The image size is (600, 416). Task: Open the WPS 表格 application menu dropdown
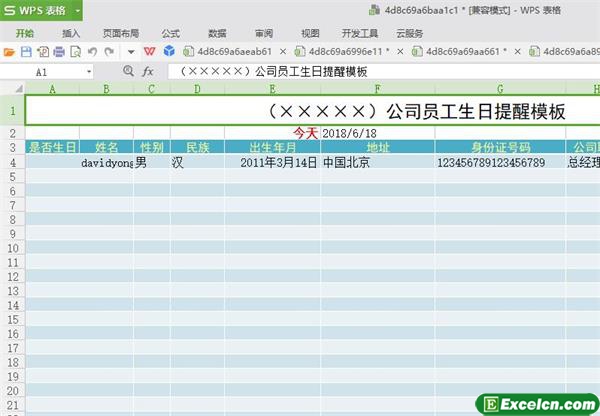(x=78, y=10)
